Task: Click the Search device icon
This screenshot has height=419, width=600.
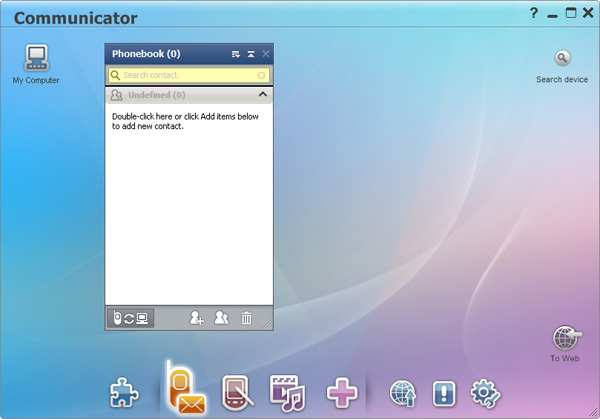Action: point(562,58)
